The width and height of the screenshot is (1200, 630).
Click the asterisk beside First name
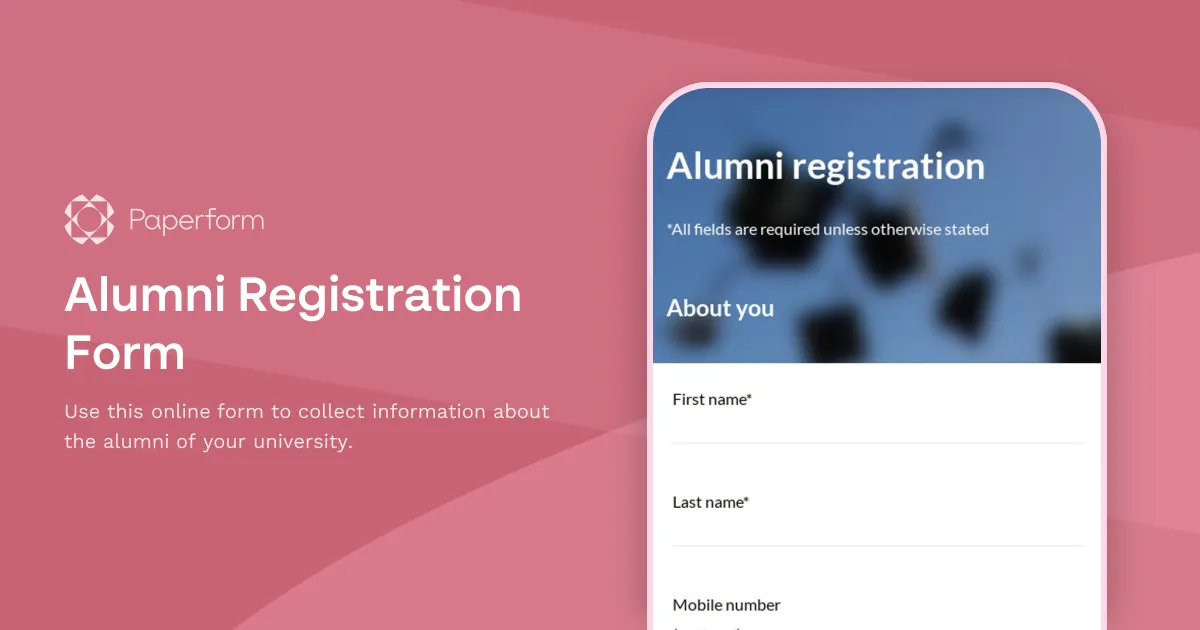(749, 396)
